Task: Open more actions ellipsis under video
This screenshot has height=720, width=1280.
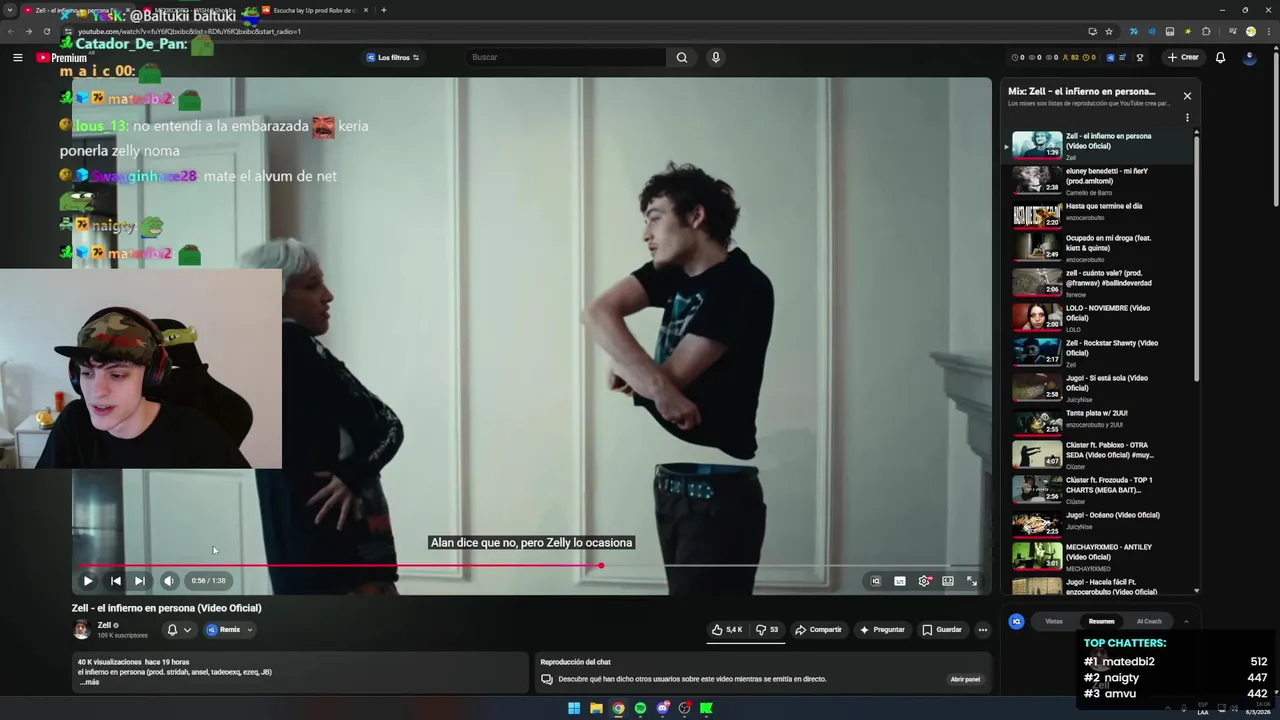Action: (983, 630)
